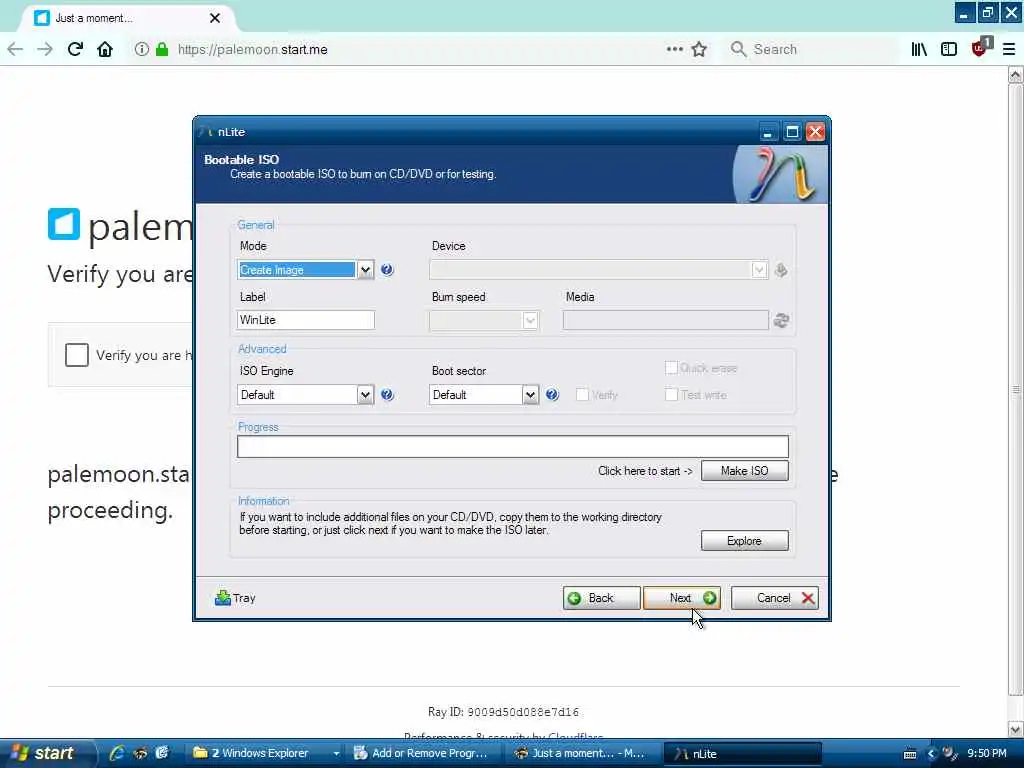The height and width of the screenshot is (768, 1024).
Task: Select the Just a moment browser tab
Action: coord(127,18)
